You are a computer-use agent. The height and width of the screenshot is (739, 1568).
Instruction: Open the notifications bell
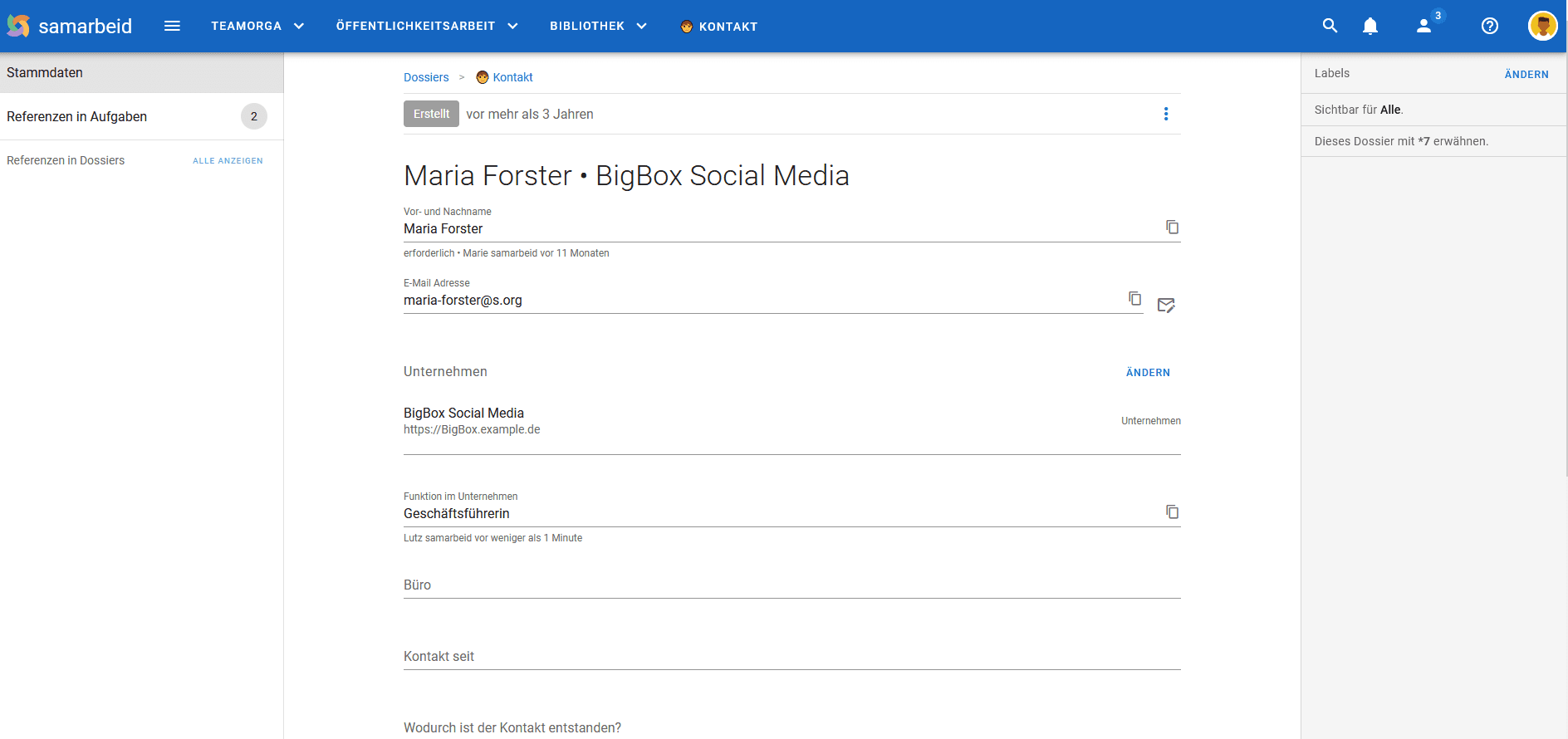[1370, 26]
